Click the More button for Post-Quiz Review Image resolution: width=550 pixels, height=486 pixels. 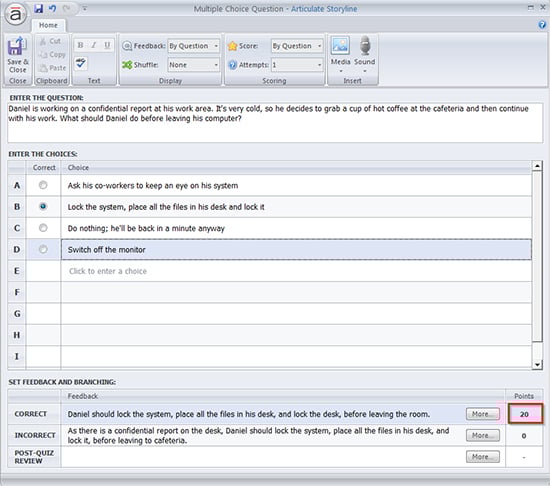click(x=483, y=457)
